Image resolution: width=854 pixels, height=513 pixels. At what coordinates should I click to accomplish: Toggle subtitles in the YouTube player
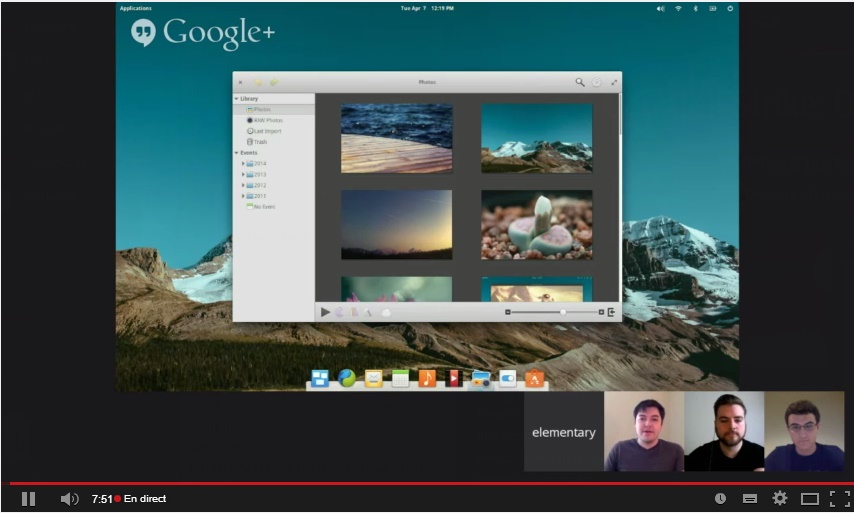pos(750,498)
